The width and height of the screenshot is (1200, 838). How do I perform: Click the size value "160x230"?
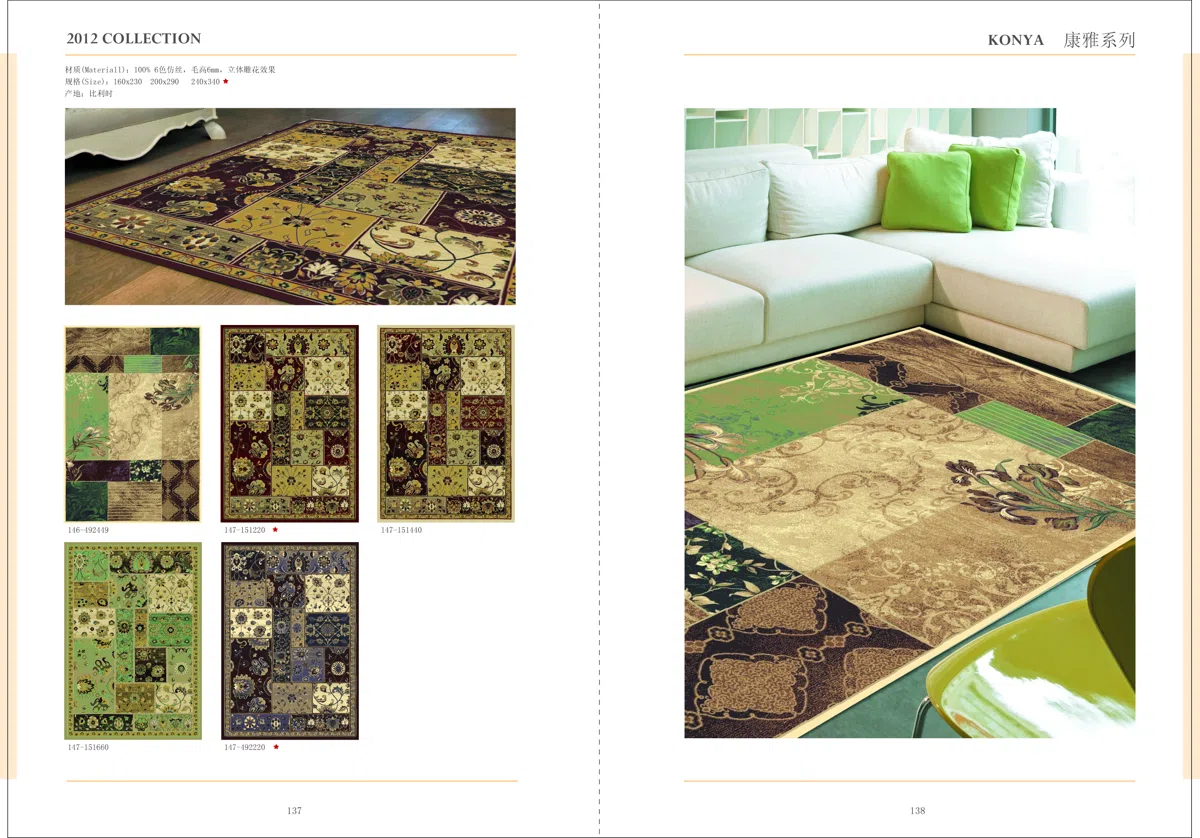point(128,81)
